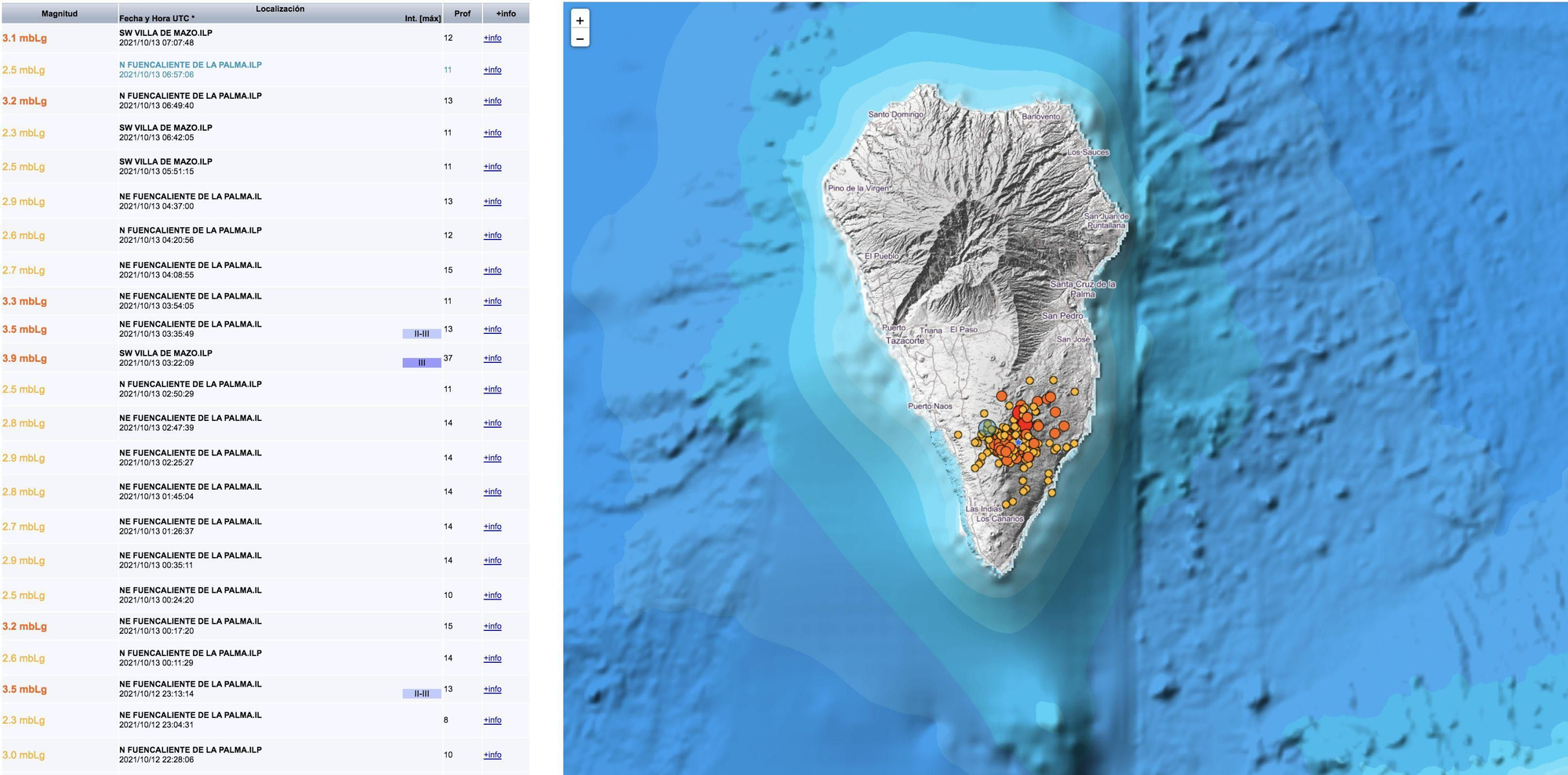Image resolution: width=1568 pixels, height=775 pixels.
Task: Click the San Juan de Puntallana label
Action: click(1106, 221)
